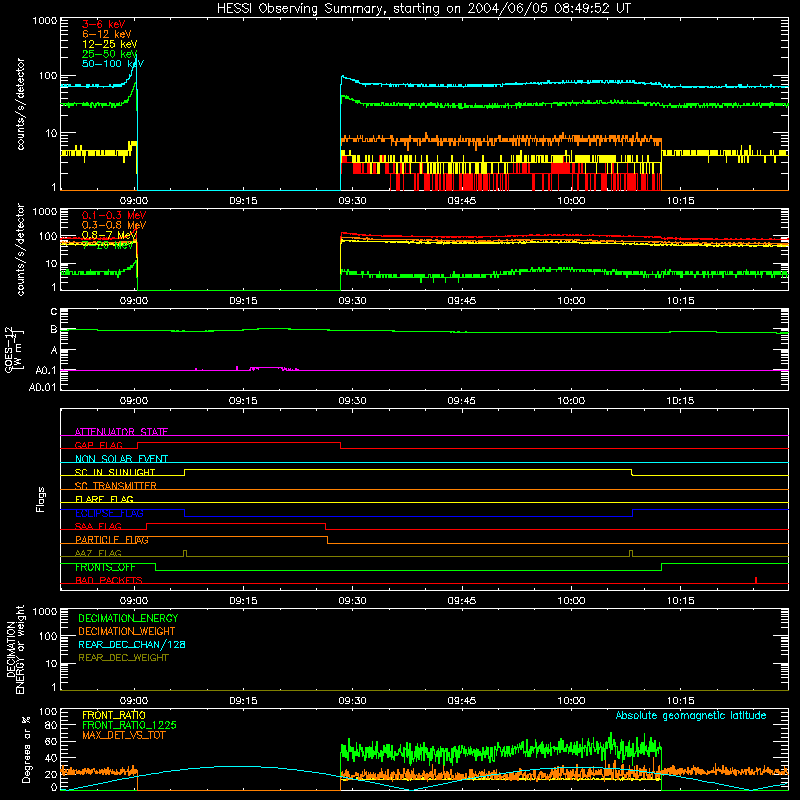
Task: Click the yellow 0.8-7 MeV legend label
Action: tap(109, 235)
